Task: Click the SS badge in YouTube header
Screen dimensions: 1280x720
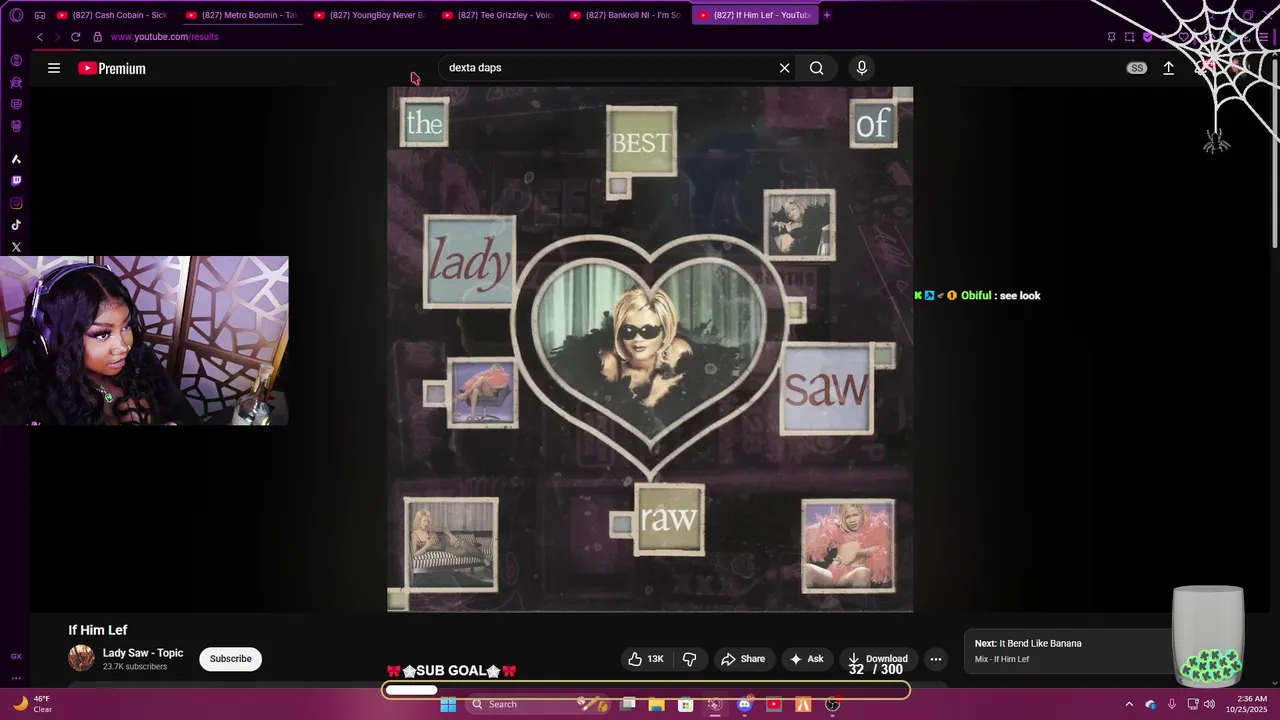Action: (x=1137, y=68)
